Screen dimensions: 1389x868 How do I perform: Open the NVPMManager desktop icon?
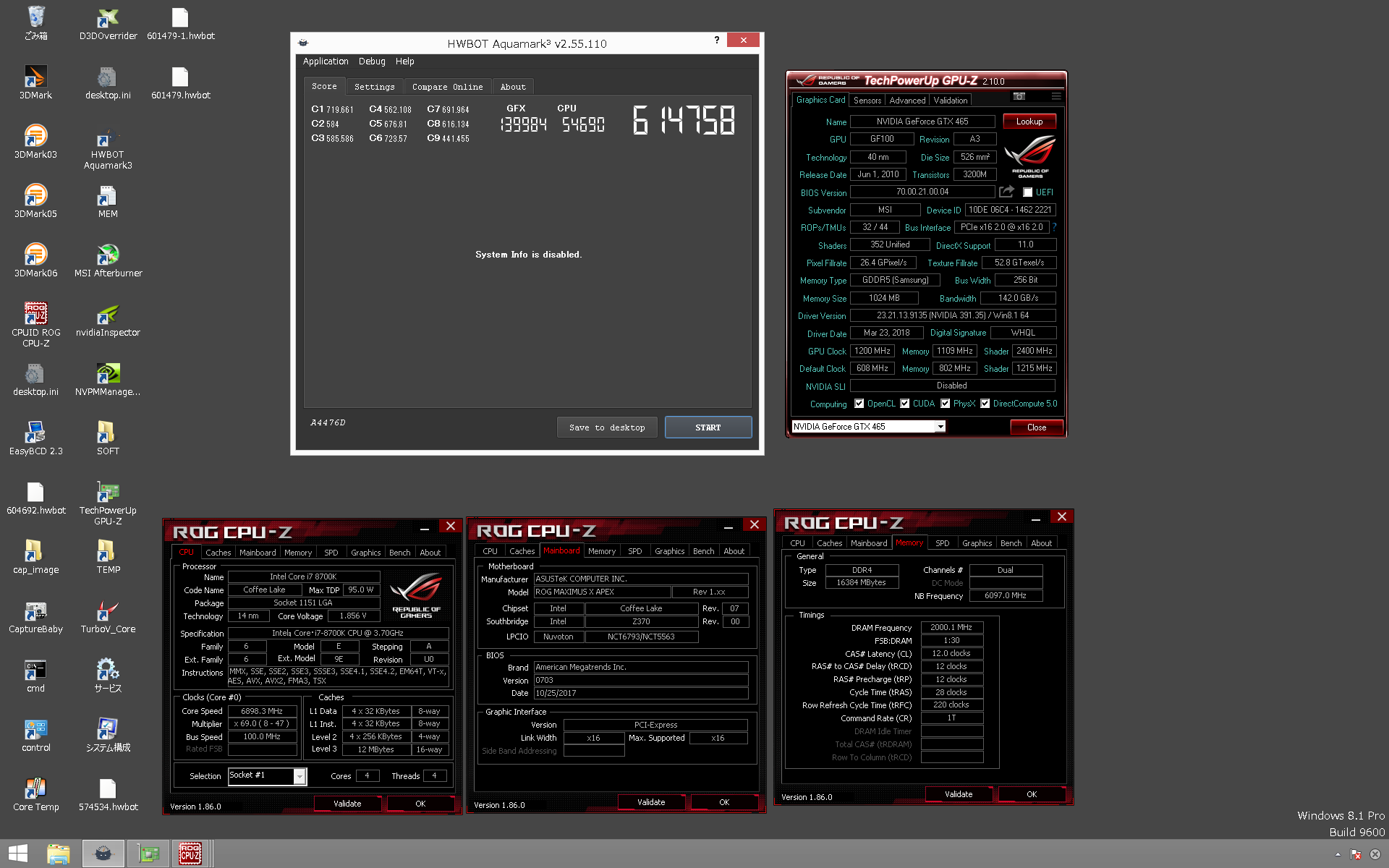pos(108,379)
